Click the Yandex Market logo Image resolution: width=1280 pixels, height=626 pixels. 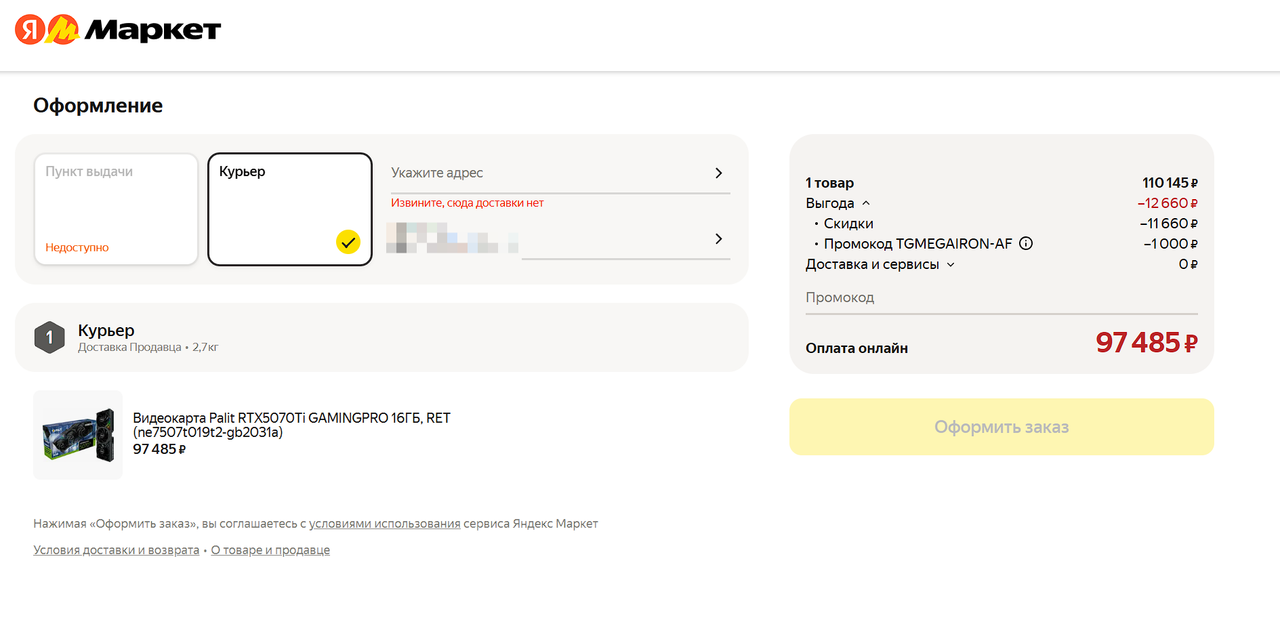(118, 30)
